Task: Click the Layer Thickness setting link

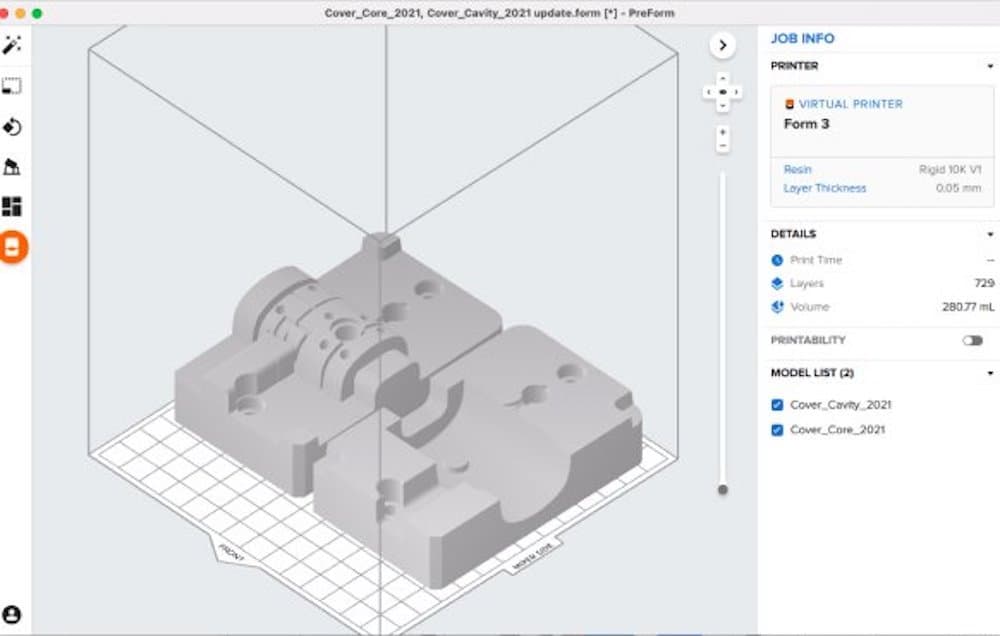Action: [825, 188]
